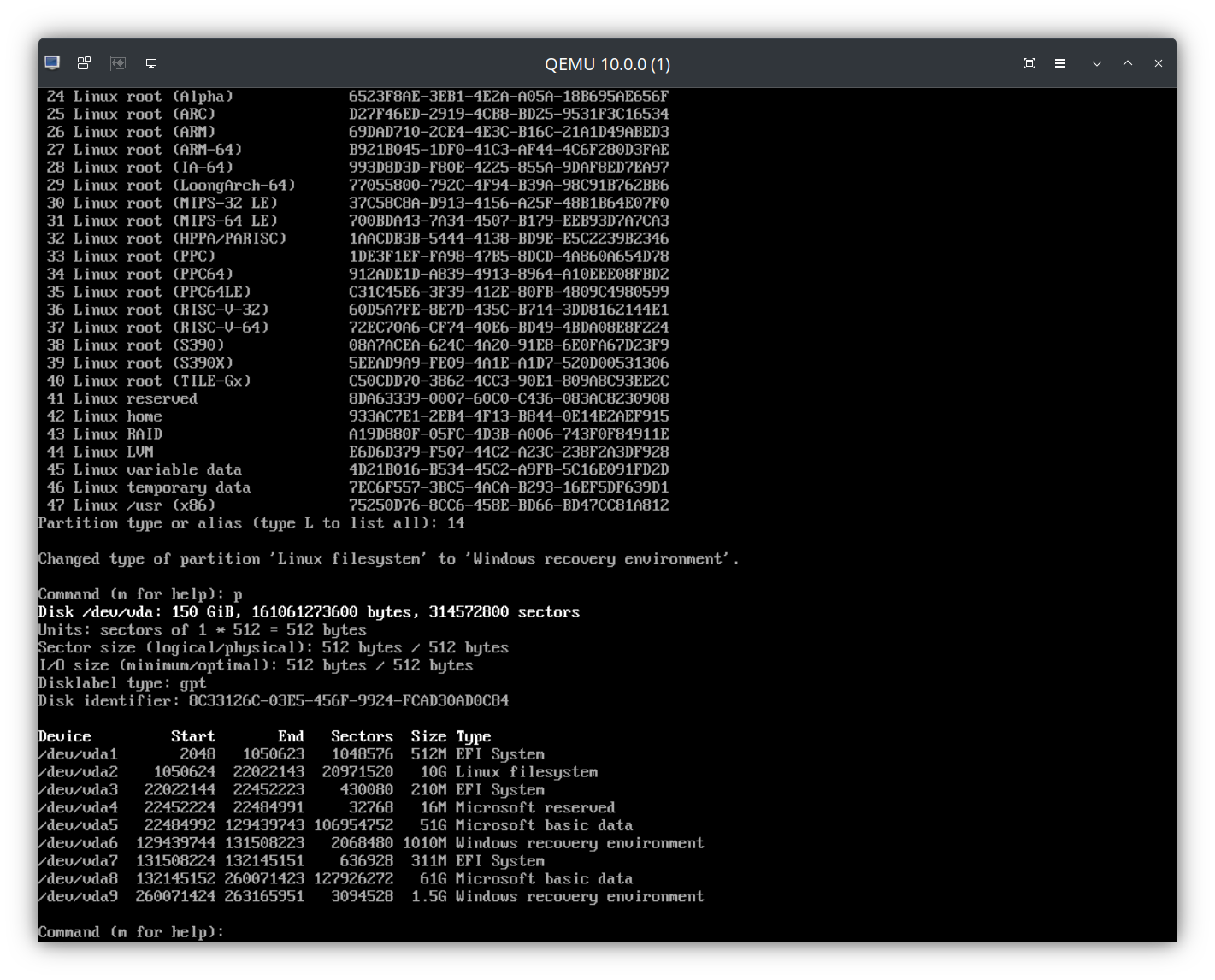Click the up chevron in the titlebar

click(x=1128, y=62)
